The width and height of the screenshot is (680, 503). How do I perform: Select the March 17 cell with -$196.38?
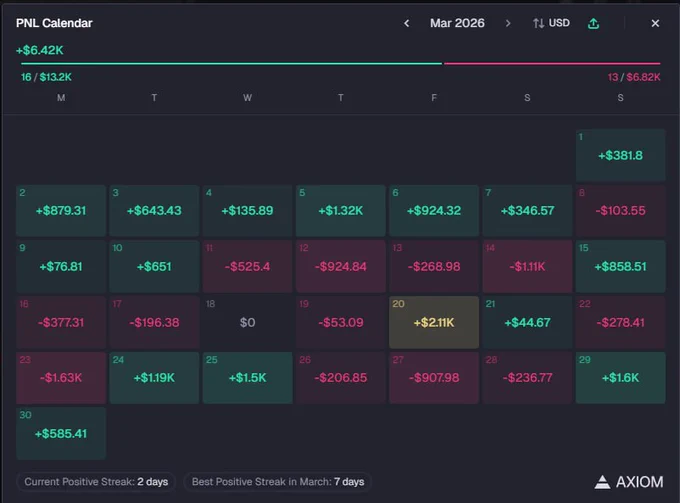[154, 322]
